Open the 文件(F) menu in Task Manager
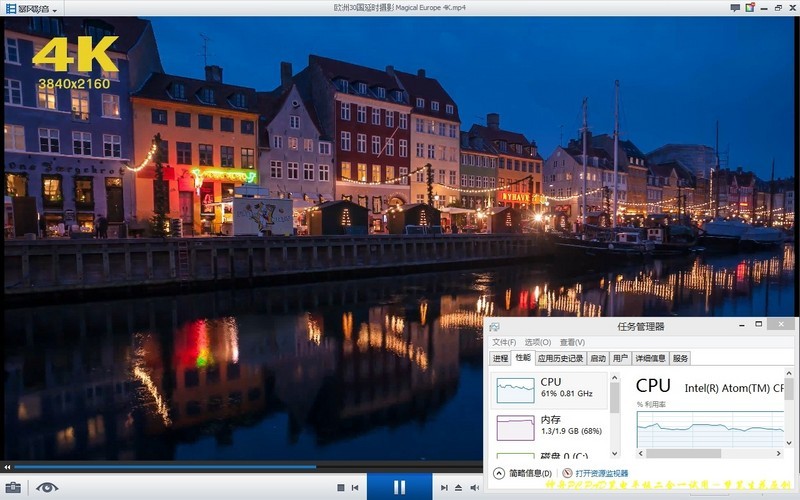 (x=504, y=342)
